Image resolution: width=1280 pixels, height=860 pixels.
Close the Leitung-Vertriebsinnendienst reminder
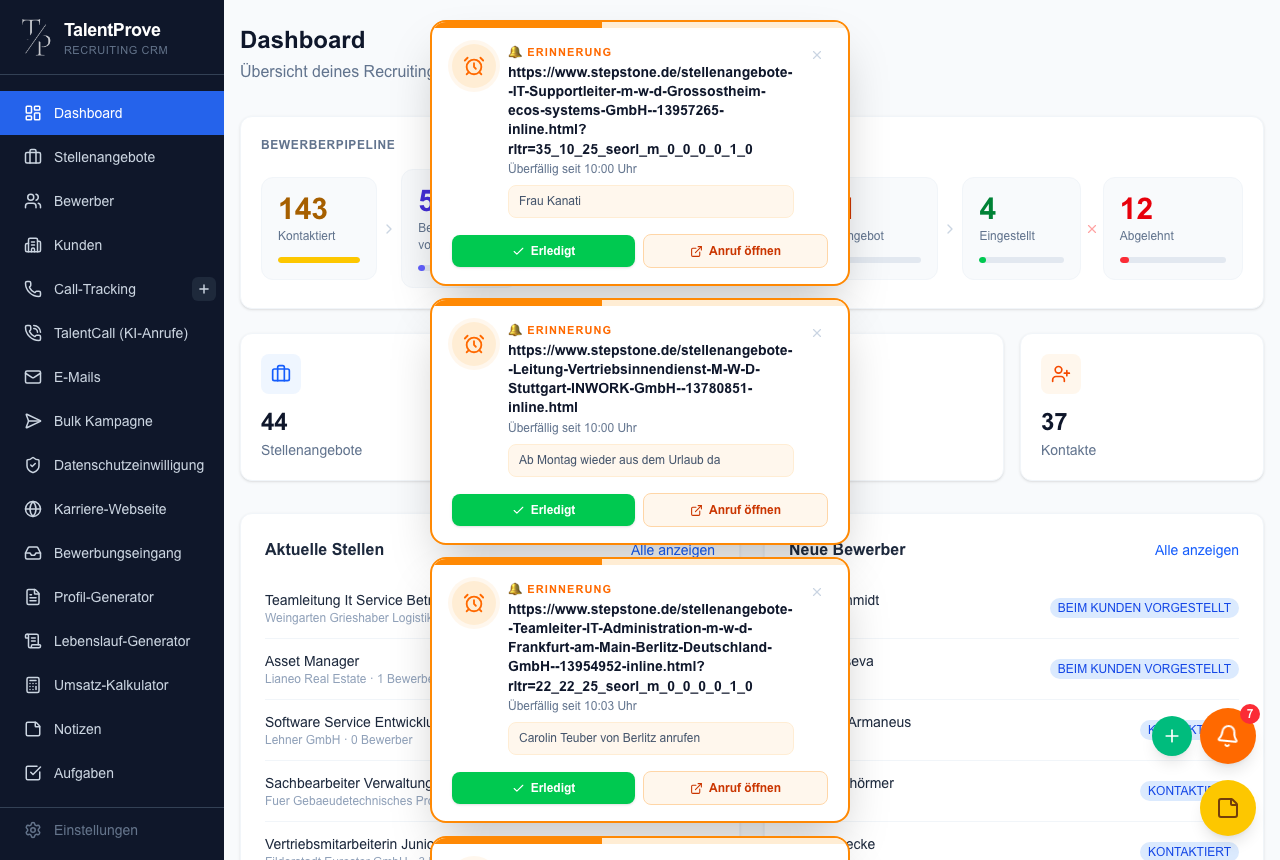pyautogui.click(x=817, y=333)
